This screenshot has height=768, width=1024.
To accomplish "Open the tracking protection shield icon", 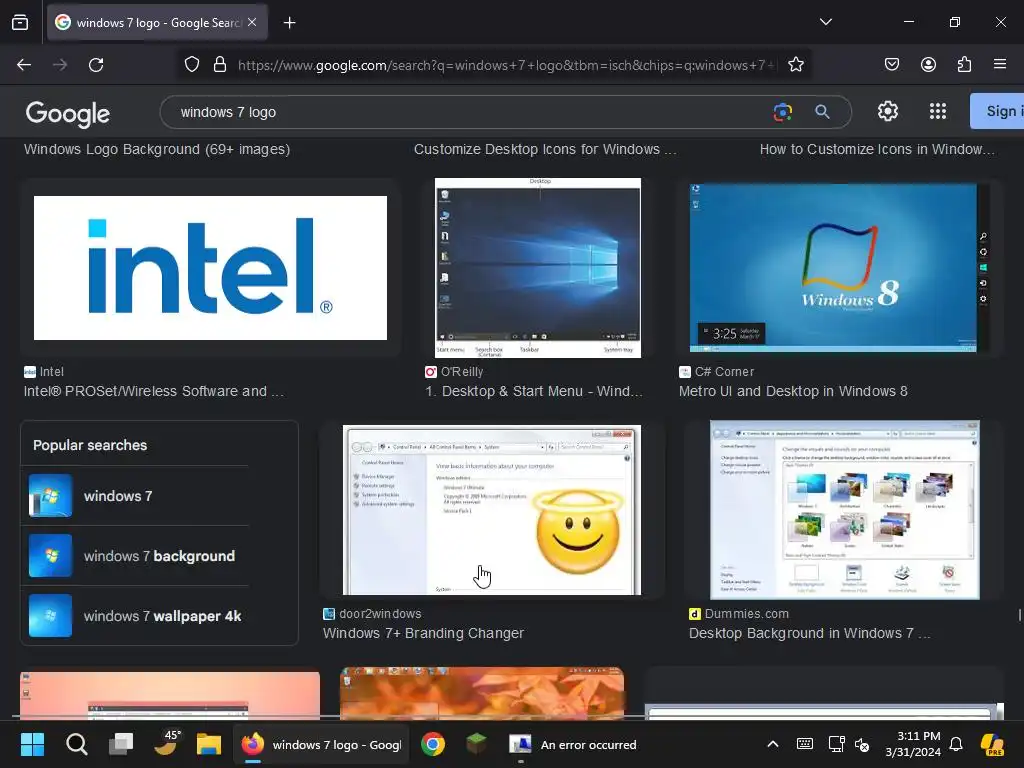I will (x=191, y=65).
